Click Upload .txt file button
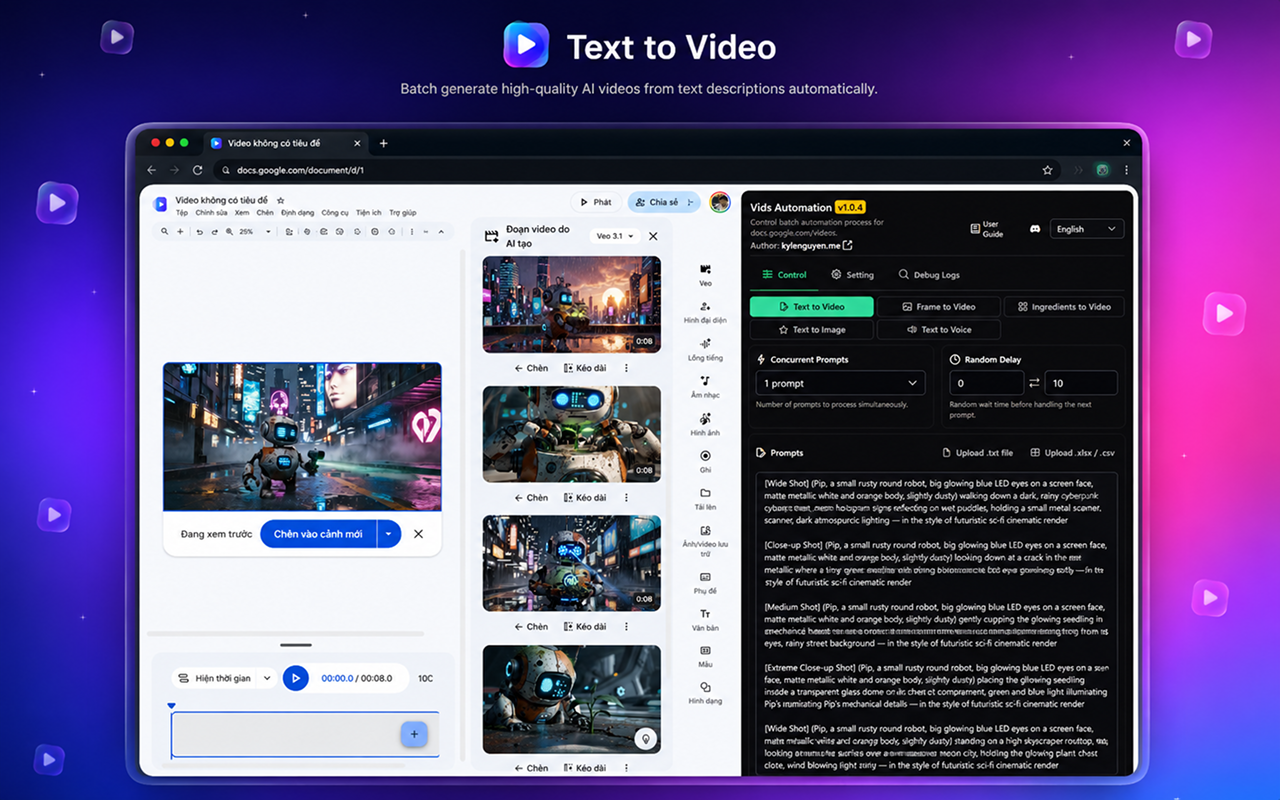The height and width of the screenshot is (800, 1280). tap(977, 453)
